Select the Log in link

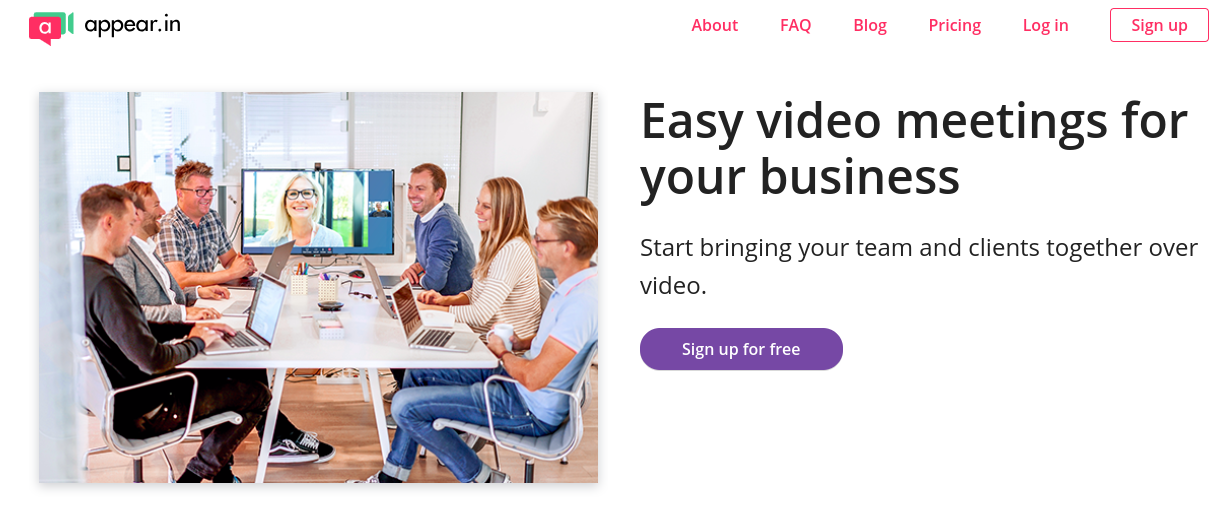(x=1045, y=25)
